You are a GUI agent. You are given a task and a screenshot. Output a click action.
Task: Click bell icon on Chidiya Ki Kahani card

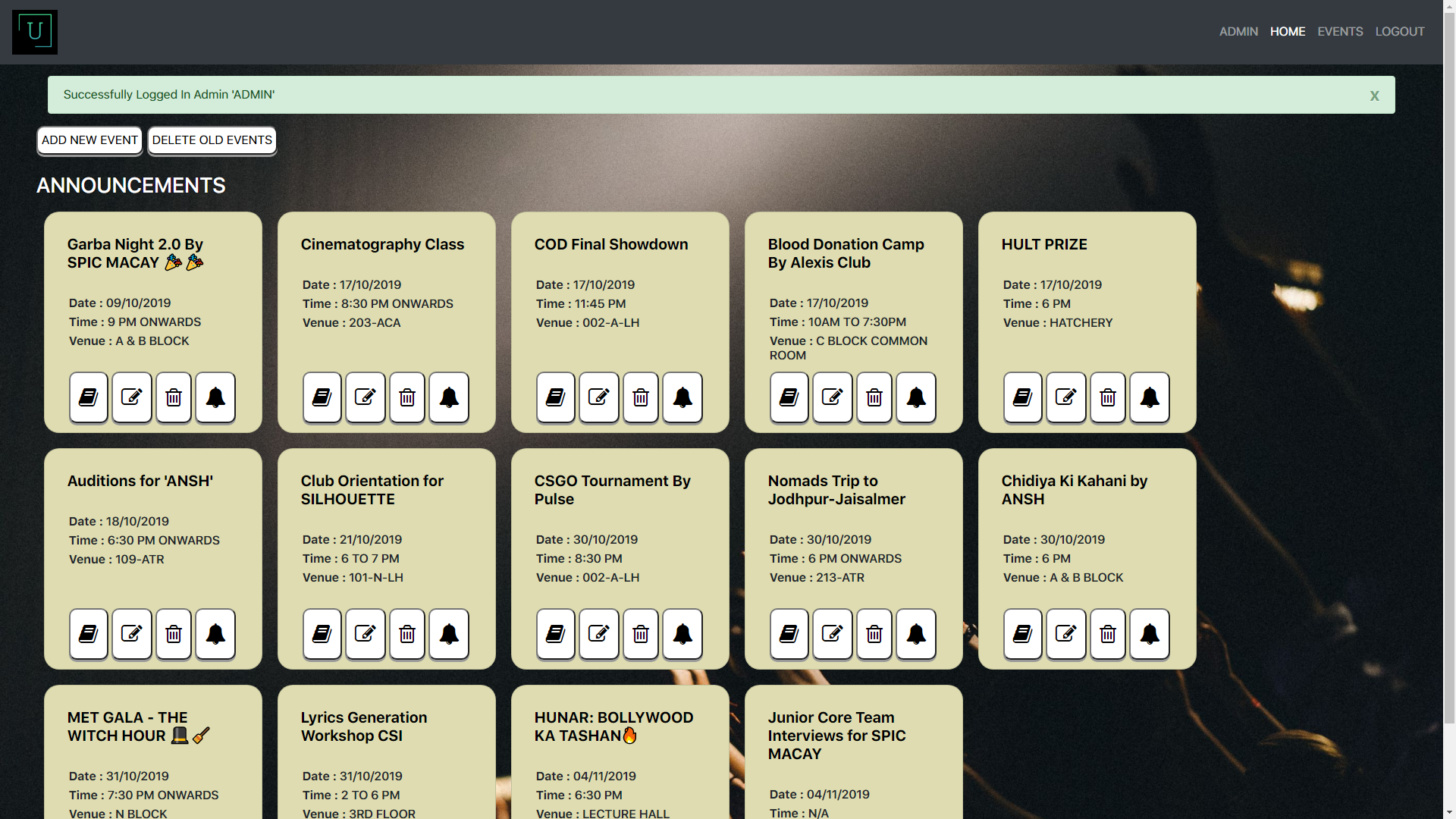point(1150,634)
